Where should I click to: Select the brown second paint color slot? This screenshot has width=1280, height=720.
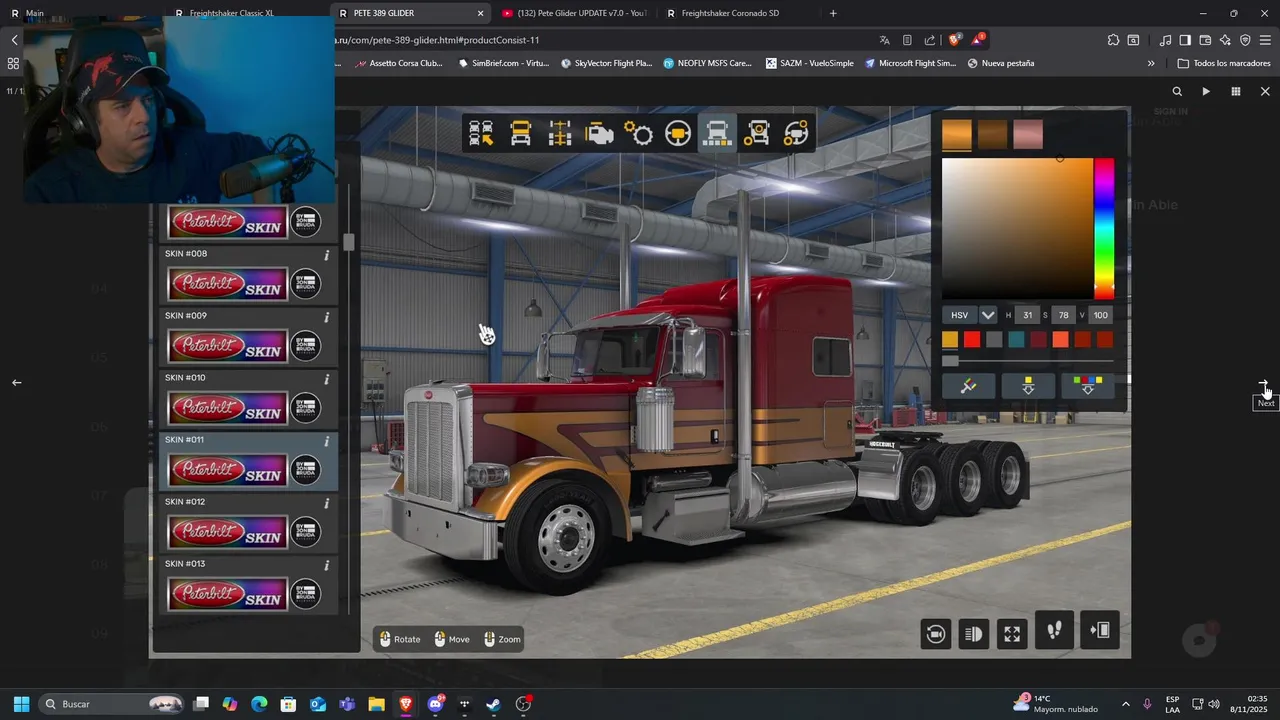(992, 134)
